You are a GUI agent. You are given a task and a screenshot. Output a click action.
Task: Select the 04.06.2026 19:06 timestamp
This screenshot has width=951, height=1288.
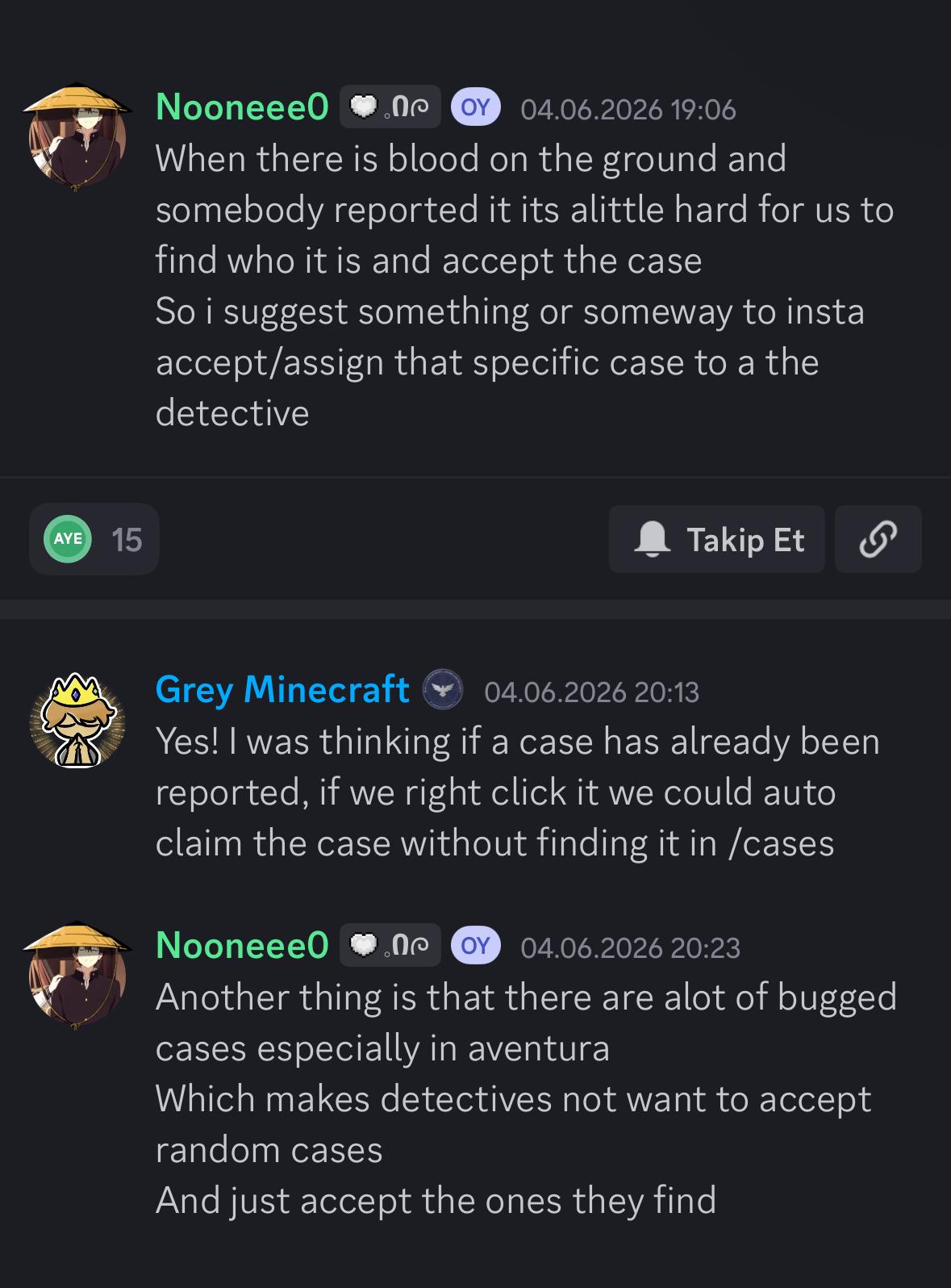pyautogui.click(x=628, y=109)
